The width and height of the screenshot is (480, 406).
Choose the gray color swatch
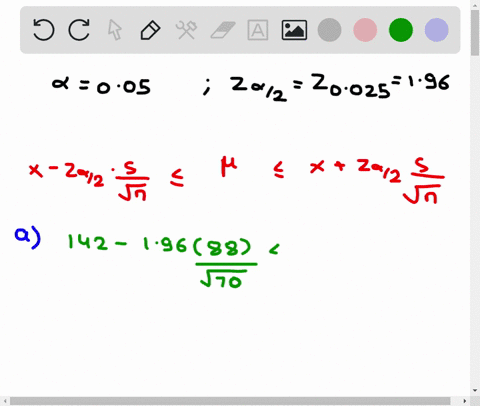pos(329,30)
